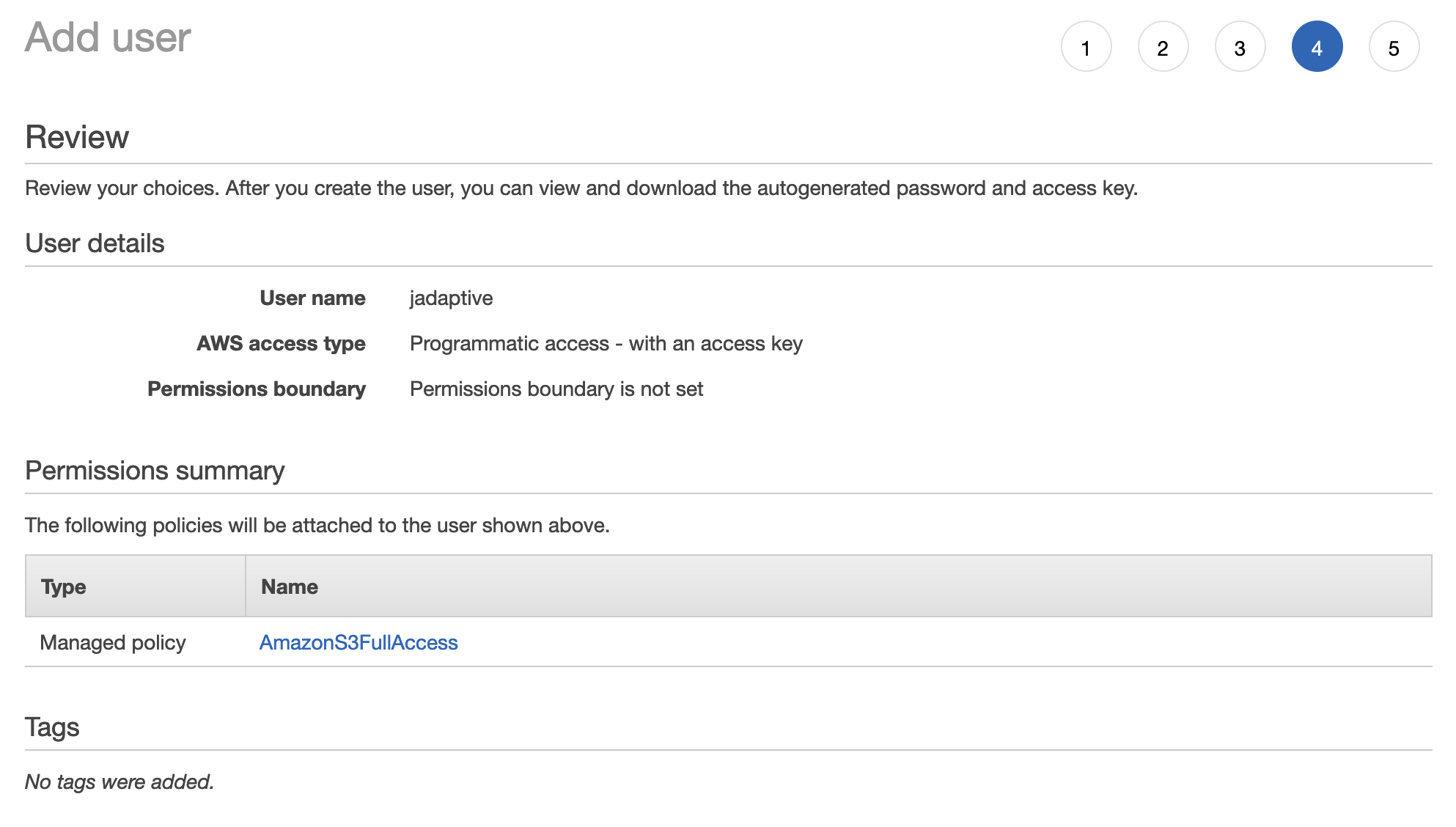This screenshot has height=827, width=1456.
Task: Click the Programmatic access type value
Action: coord(606,344)
